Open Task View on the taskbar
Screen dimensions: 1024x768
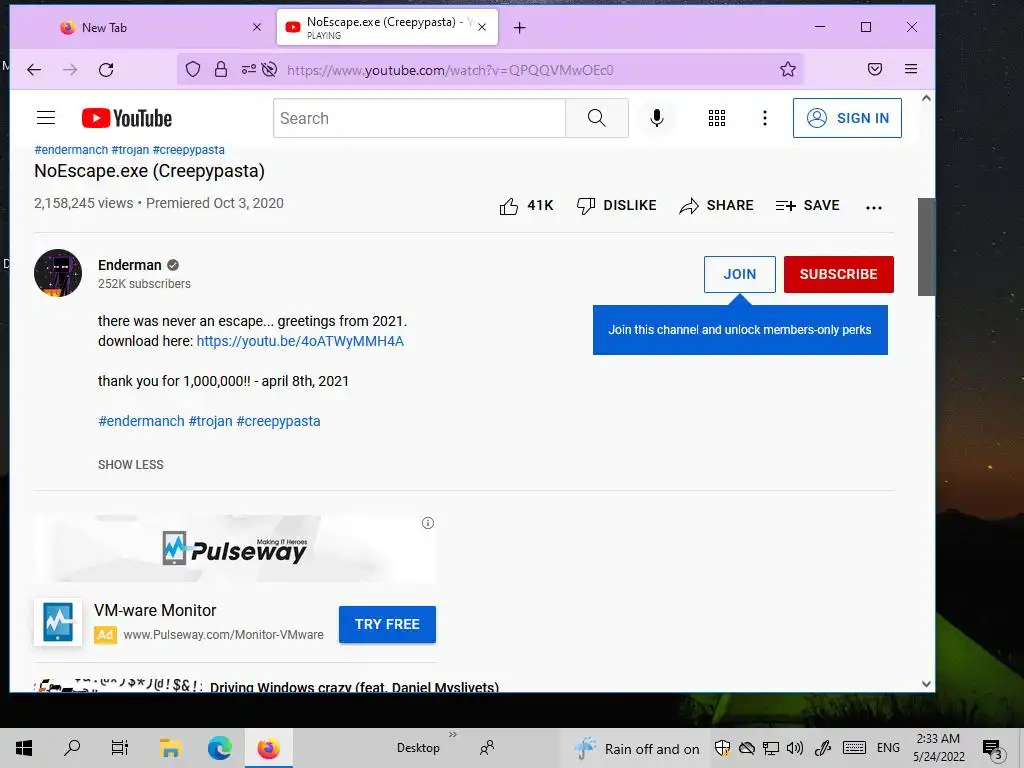pos(120,748)
